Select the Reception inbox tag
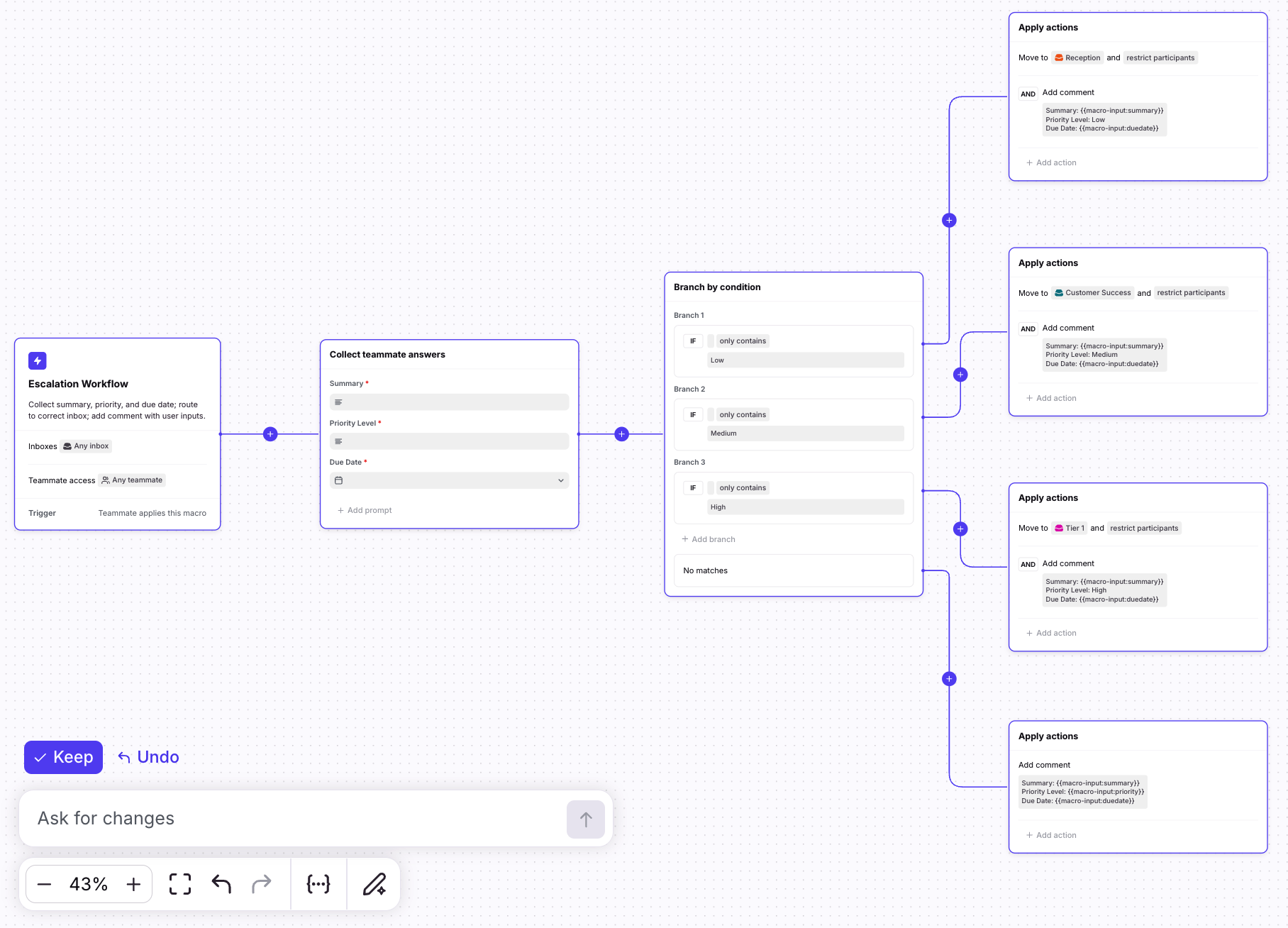The height and width of the screenshot is (928, 1288). tap(1077, 58)
